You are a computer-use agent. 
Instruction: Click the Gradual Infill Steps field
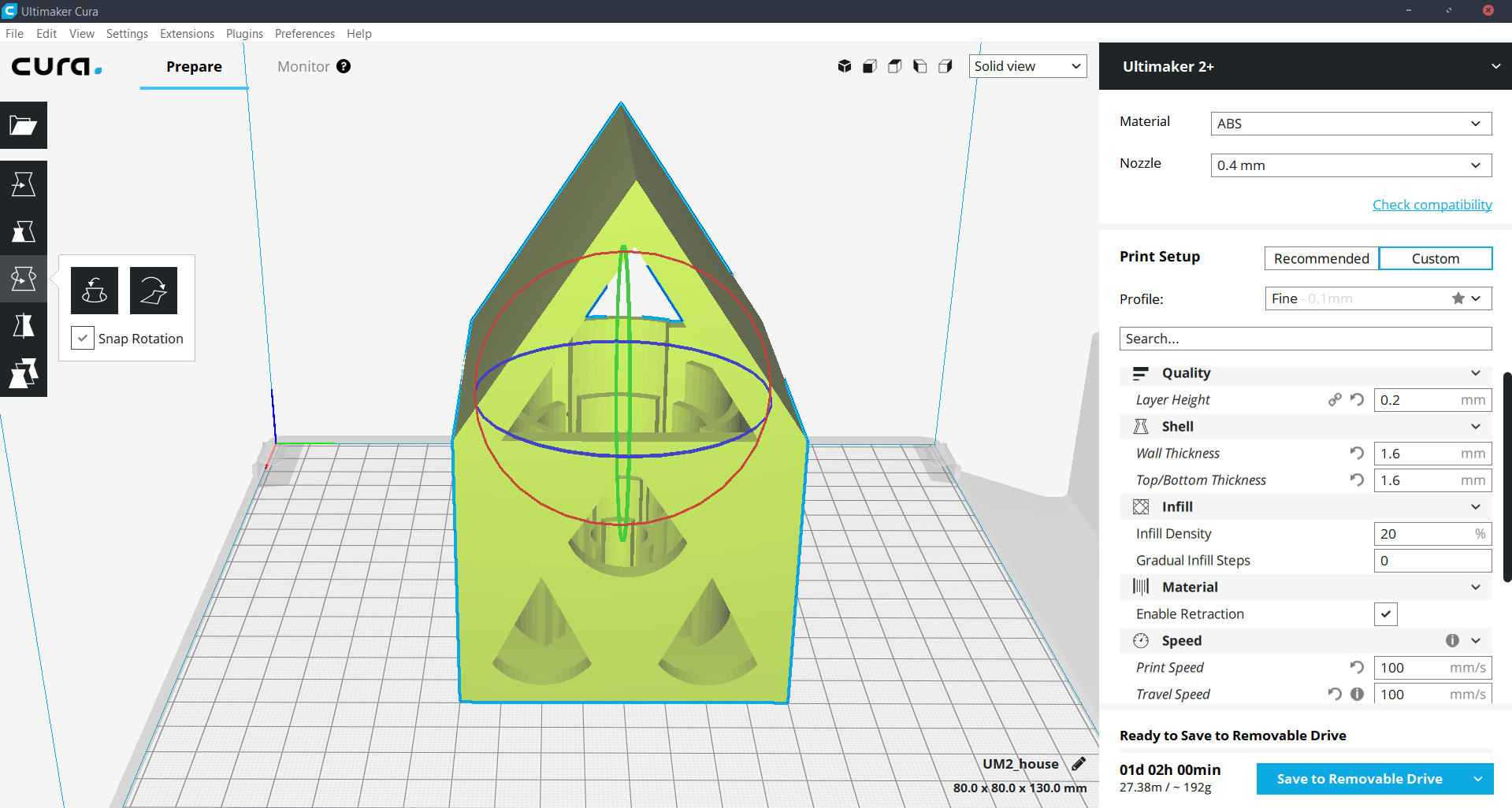pyautogui.click(x=1432, y=561)
